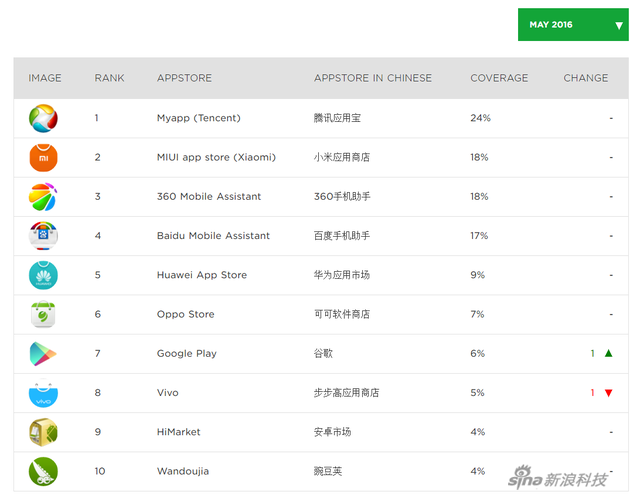Click the 24% coverage value
Screen dimensions: 630x502
pyautogui.click(x=481, y=118)
